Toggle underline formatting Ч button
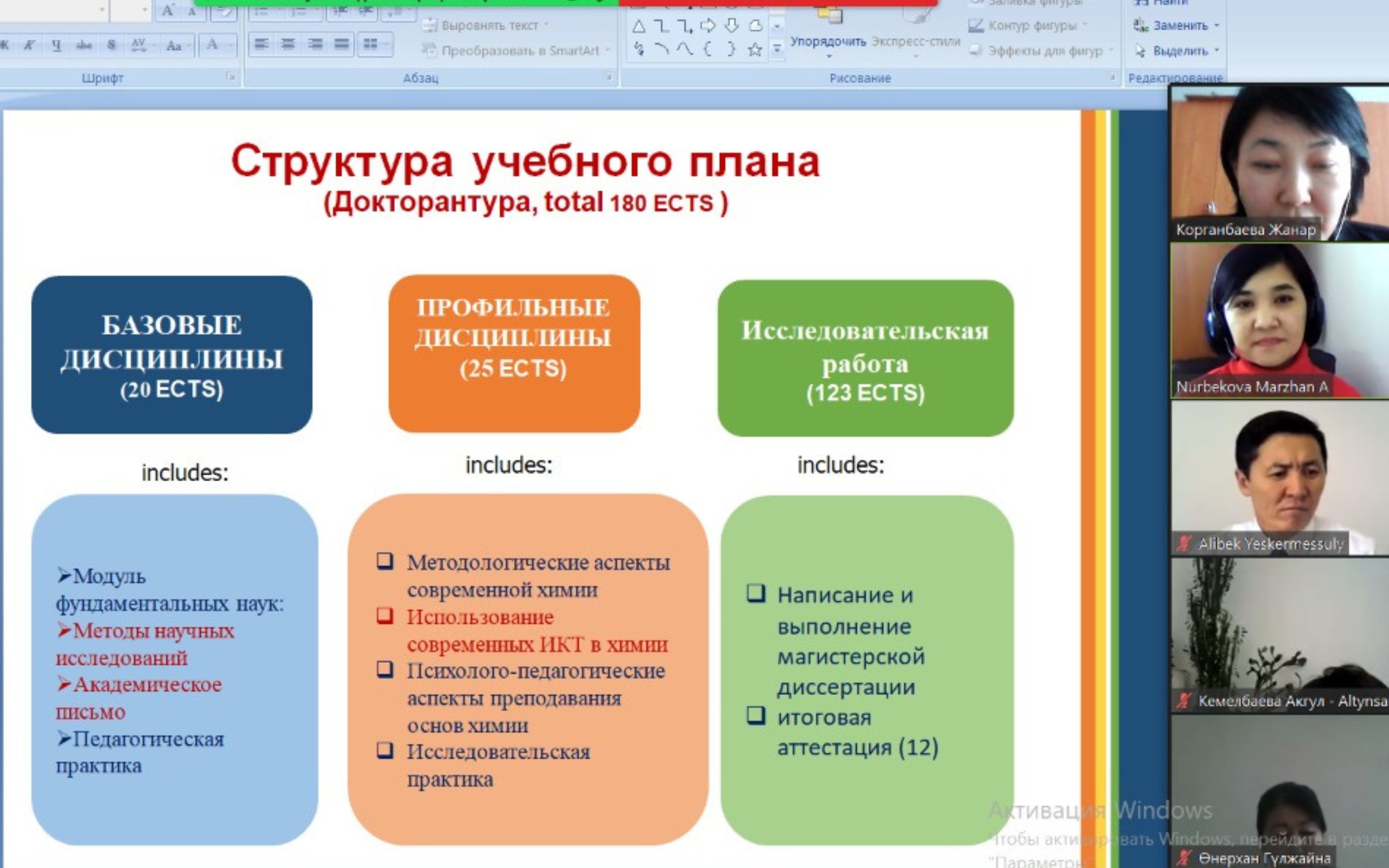The width and height of the screenshot is (1389, 868). coord(56,45)
